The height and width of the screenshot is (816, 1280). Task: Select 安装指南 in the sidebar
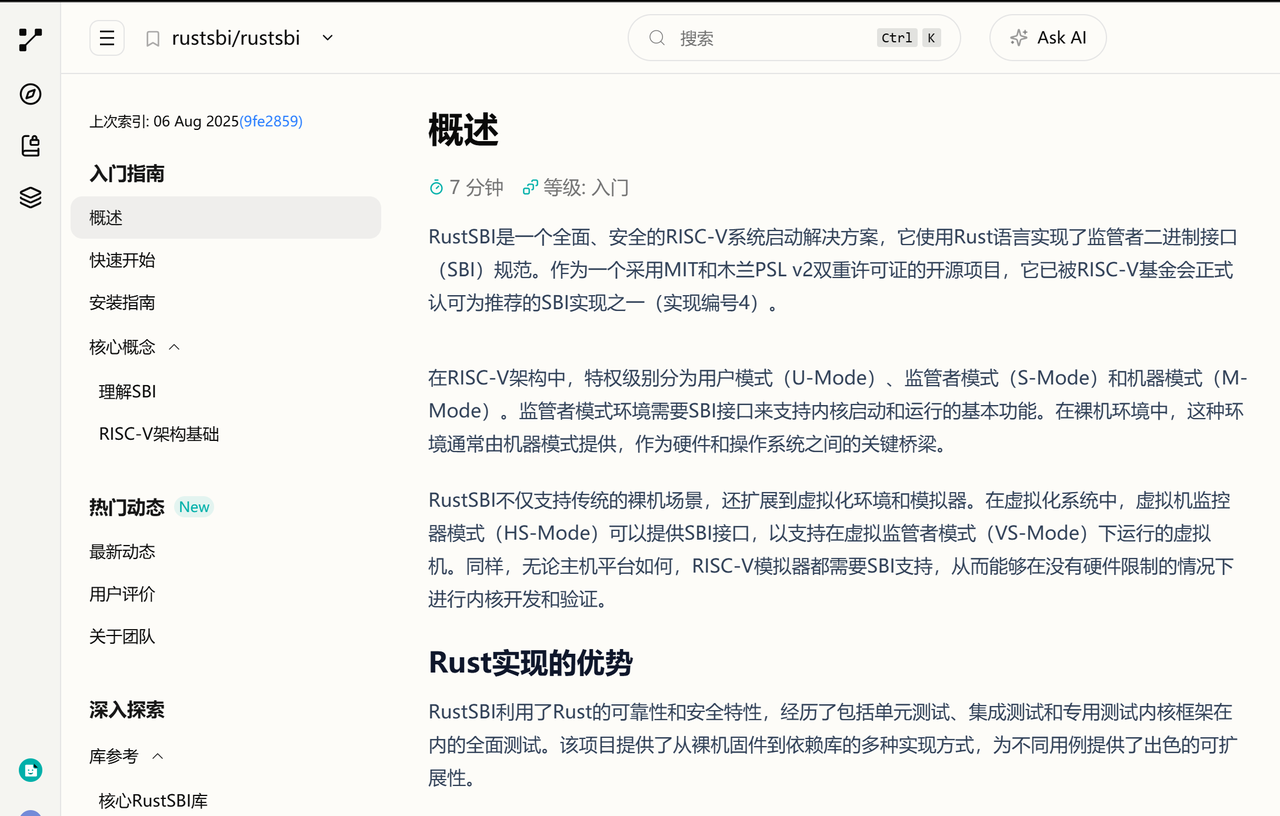click(122, 303)
